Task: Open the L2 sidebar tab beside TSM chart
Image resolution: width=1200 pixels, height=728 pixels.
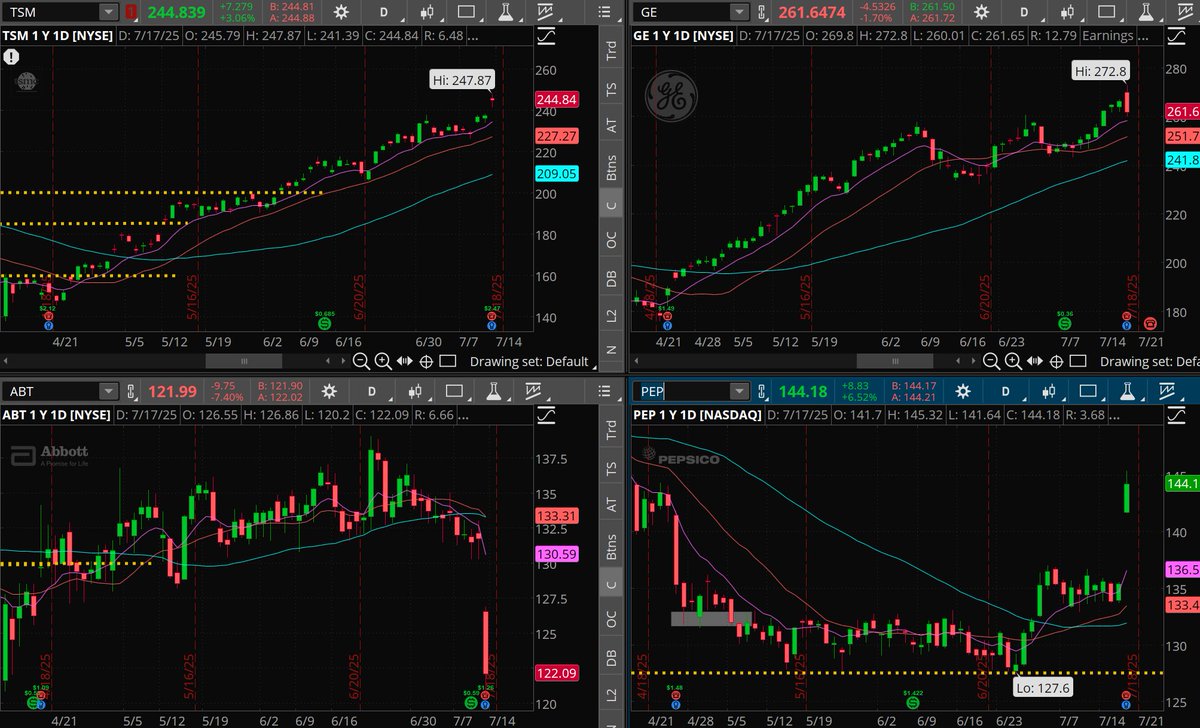Action: click(612, 315)
